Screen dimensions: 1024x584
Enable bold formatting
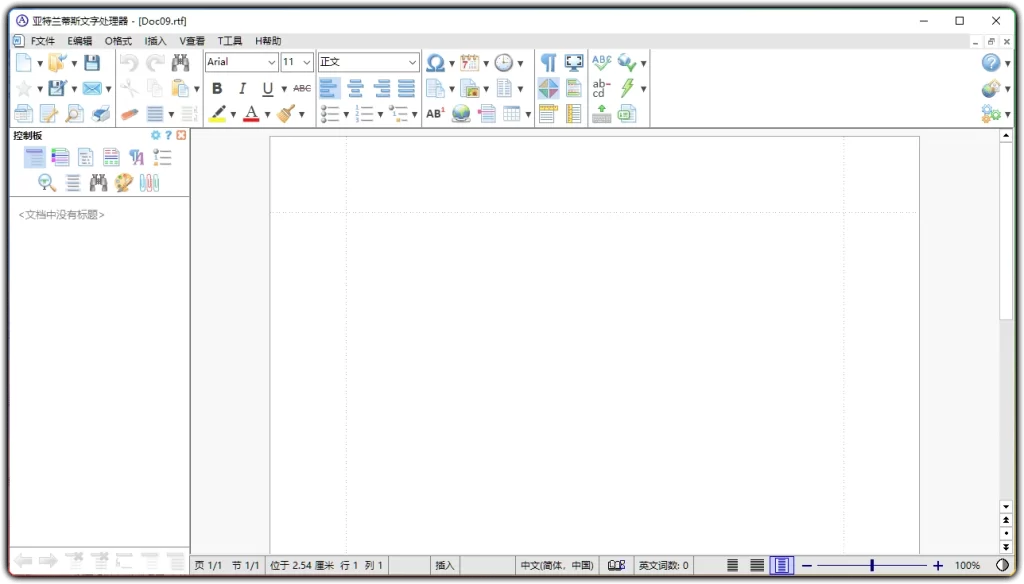point(218,88)
